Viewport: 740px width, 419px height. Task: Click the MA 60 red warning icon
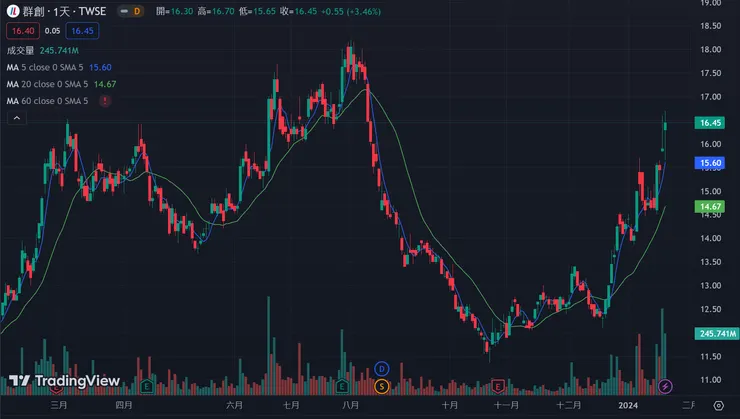point(105,101)
